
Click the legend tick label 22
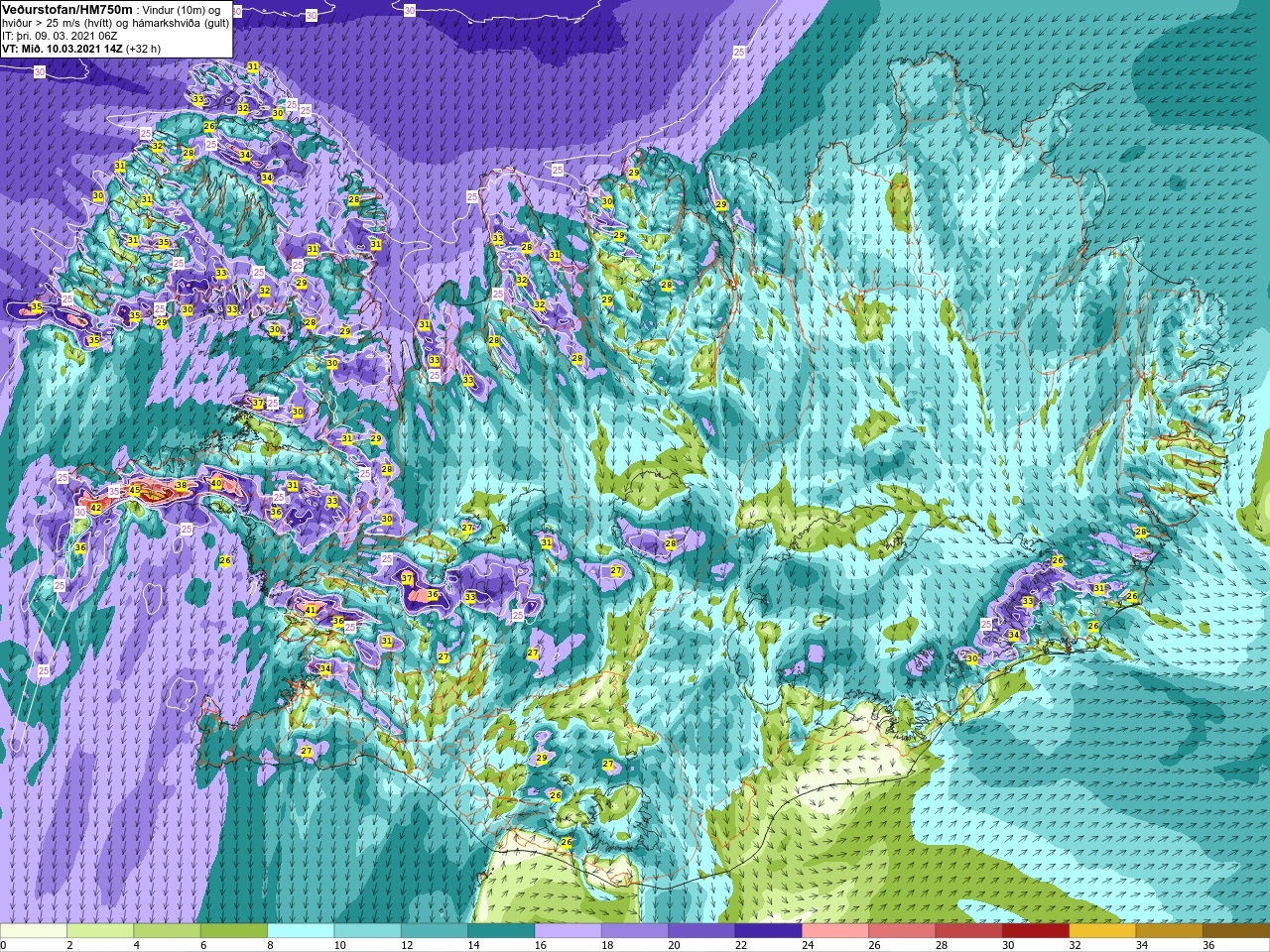(740, 945)
